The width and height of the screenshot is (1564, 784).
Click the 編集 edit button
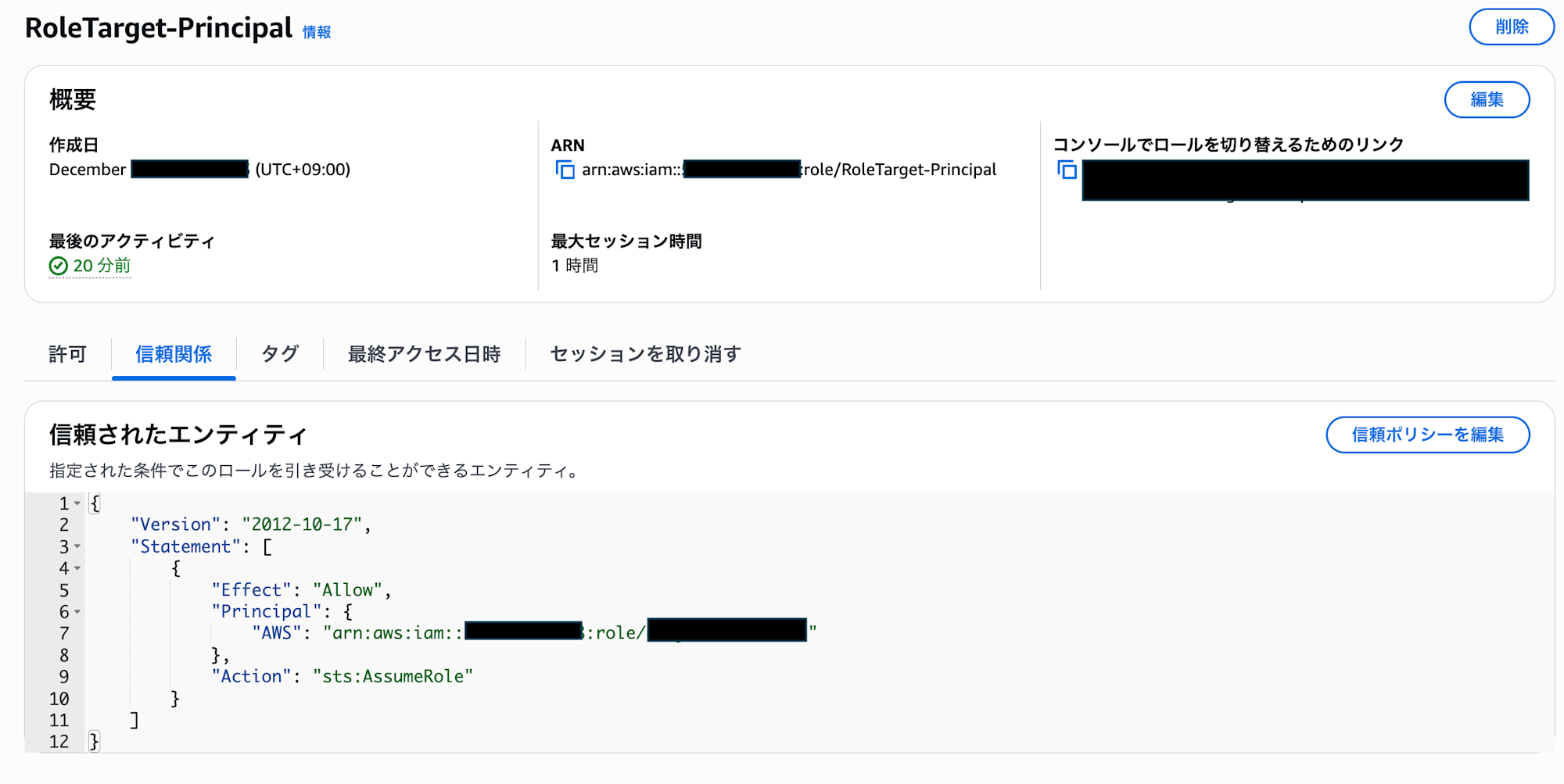click(x=1486, y=100)
